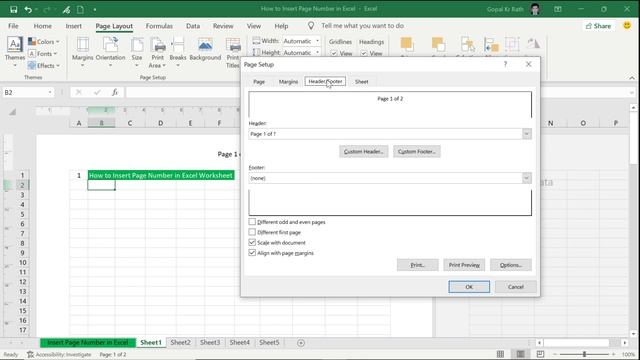Click the Print button in dialog
Image resolution: width=640 pixels, height=360 pixels.
pyautogui.click(x=418, y=265)
